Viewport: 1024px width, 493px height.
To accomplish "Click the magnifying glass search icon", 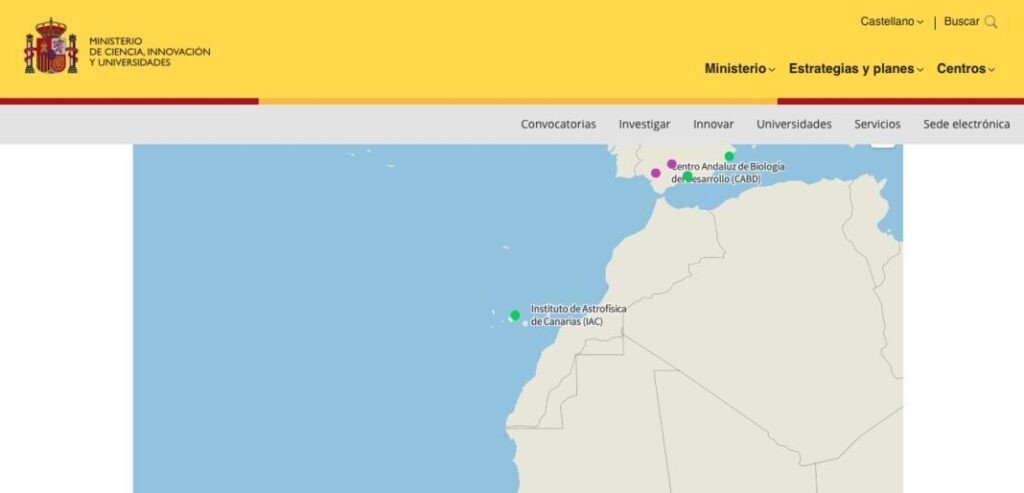I will click(x=991, y=22).
